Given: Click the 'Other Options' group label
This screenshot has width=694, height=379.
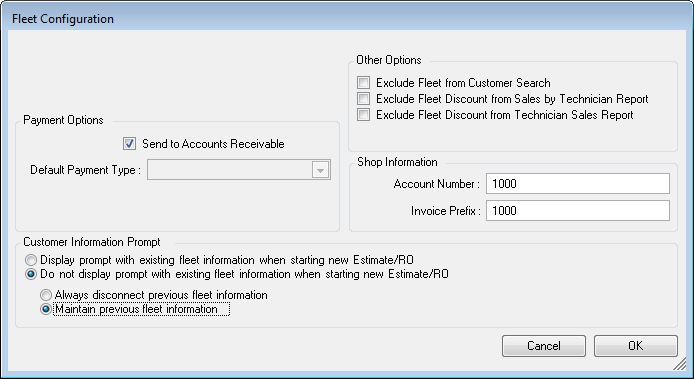Looking at the screenshot, I should (x=389, y=60).
